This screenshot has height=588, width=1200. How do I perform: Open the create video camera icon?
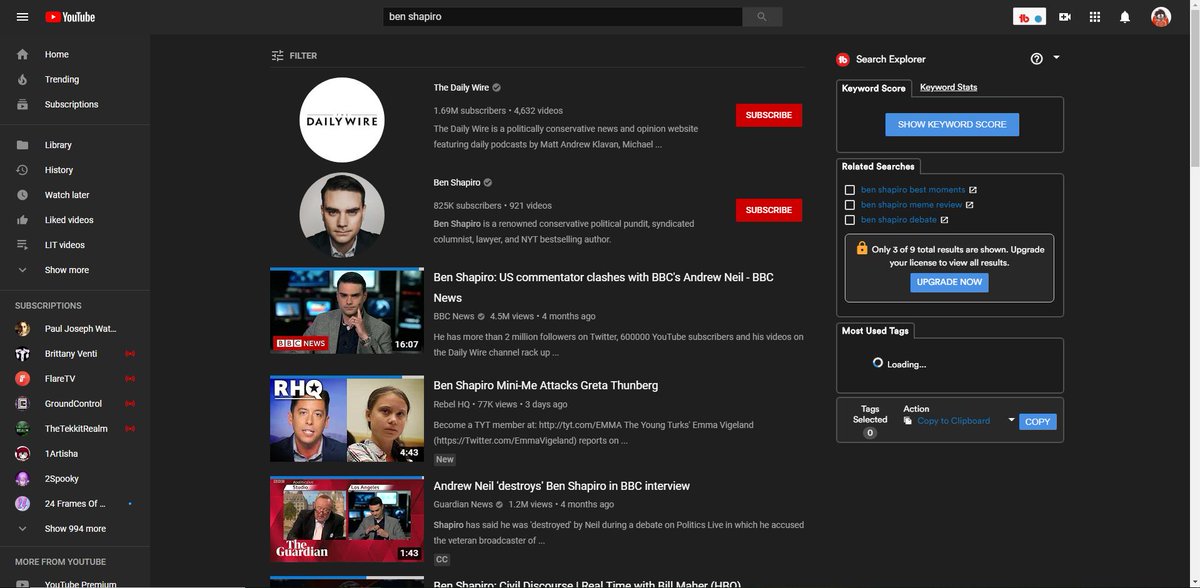pyautogui.click(x=1065, y=17)
